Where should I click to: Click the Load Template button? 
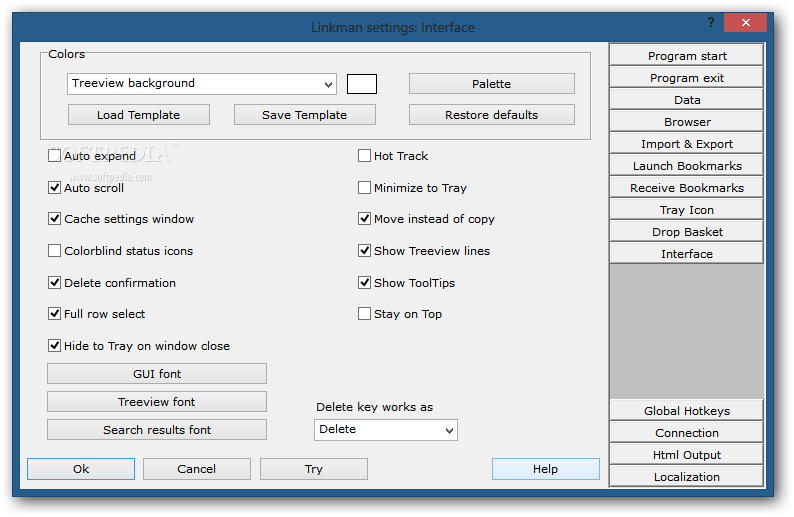click(139, 115)
